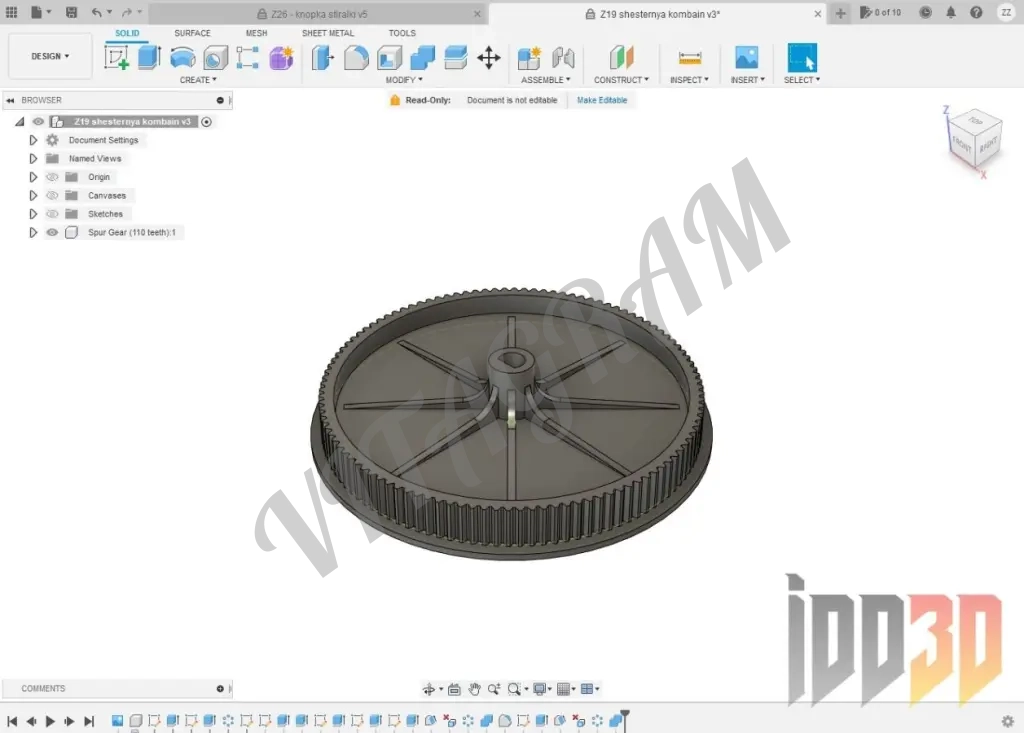The width and height of the screenshot is (1024, 733).
Task: Switch to the SHEET METAL tab
Action: (x=328, y=33)
